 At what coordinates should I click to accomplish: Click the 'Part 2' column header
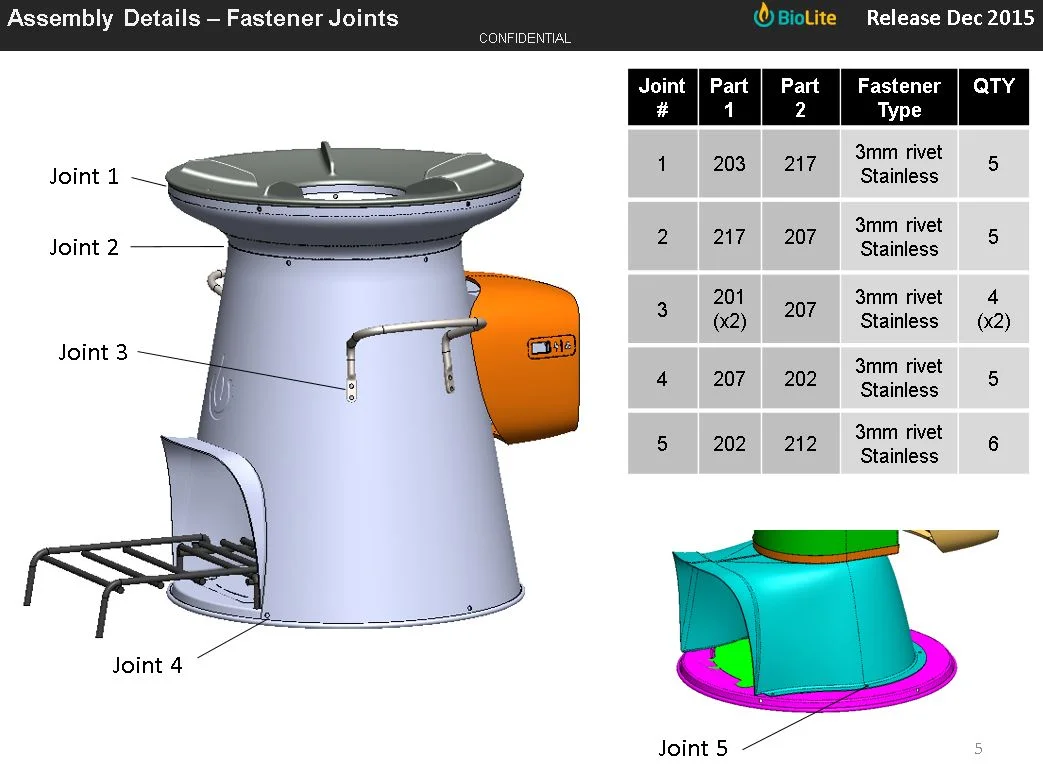[x=800, y=97]
